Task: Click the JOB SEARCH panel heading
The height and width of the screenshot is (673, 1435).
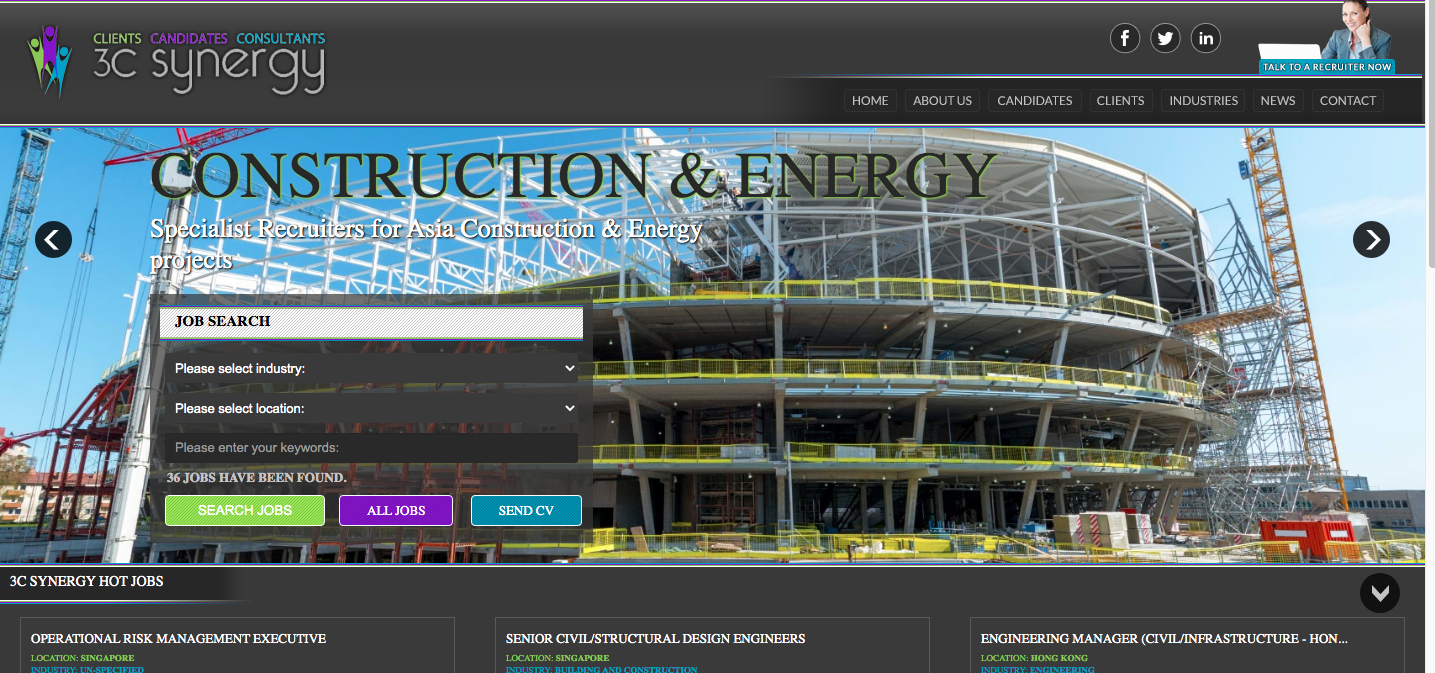Action: pos(372,322)
